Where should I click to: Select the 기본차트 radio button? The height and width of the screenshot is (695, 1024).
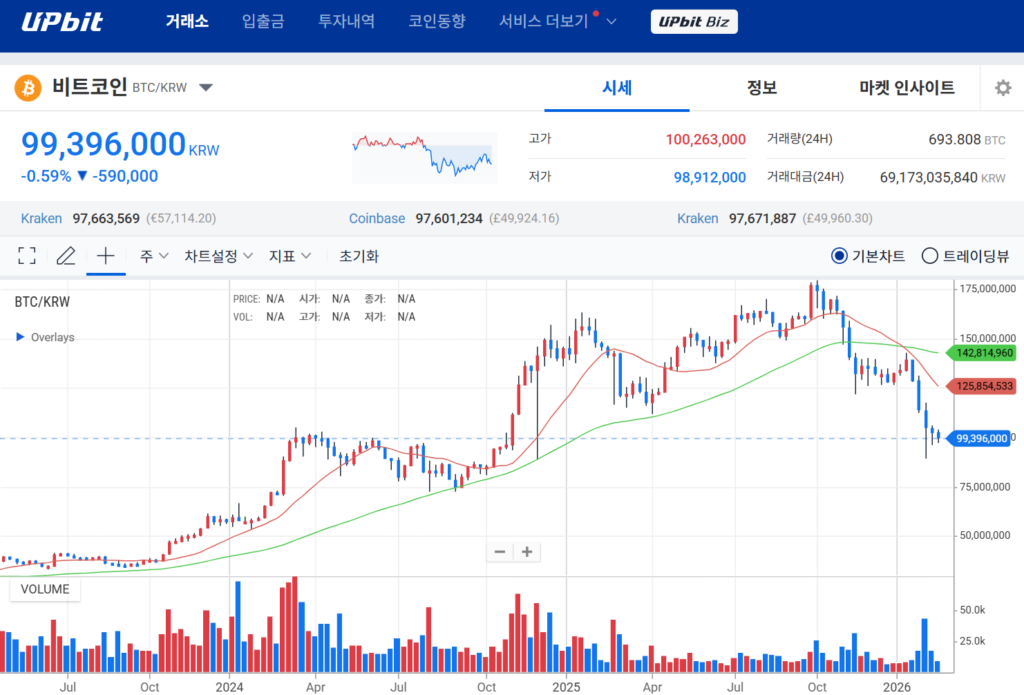(x=839, y=256)
